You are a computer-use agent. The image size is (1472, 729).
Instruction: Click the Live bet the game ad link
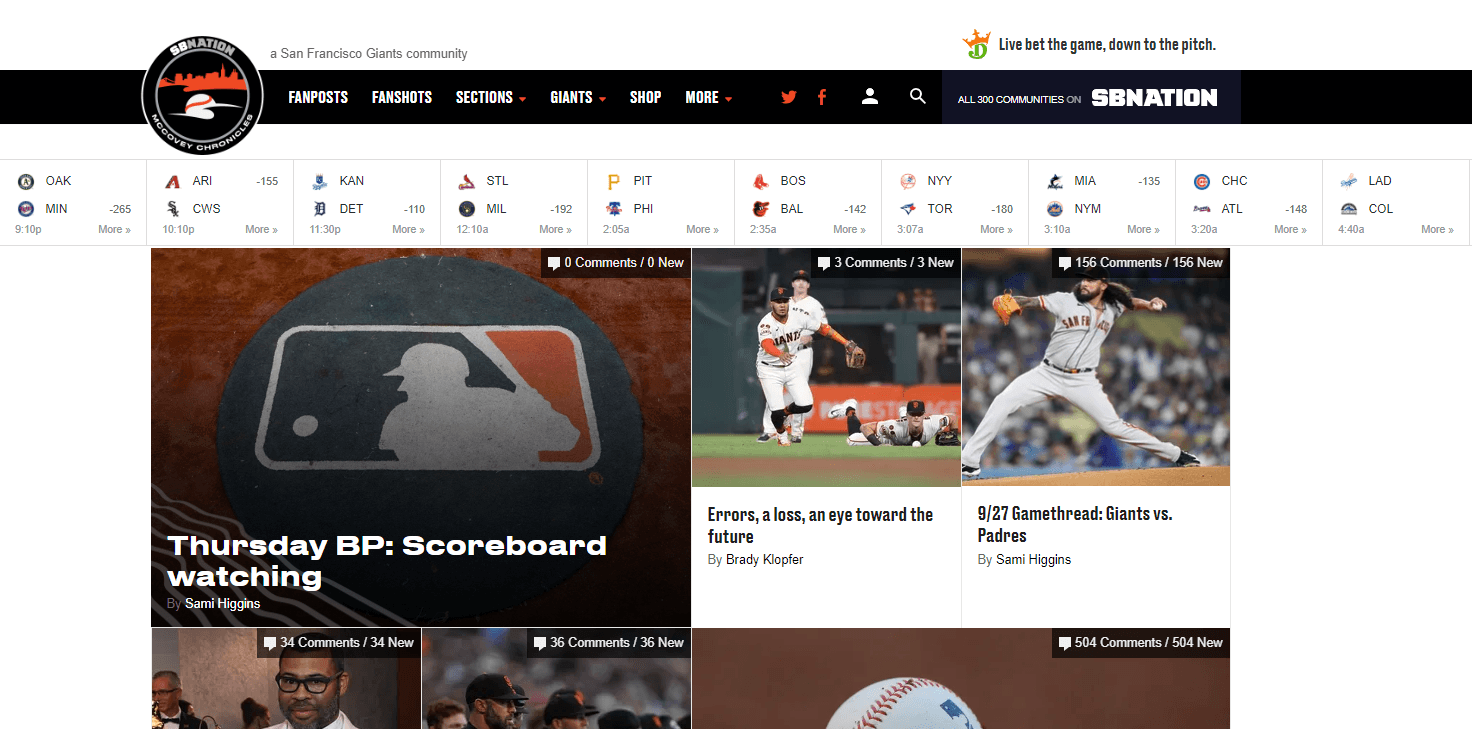[x=1107, y=44]
